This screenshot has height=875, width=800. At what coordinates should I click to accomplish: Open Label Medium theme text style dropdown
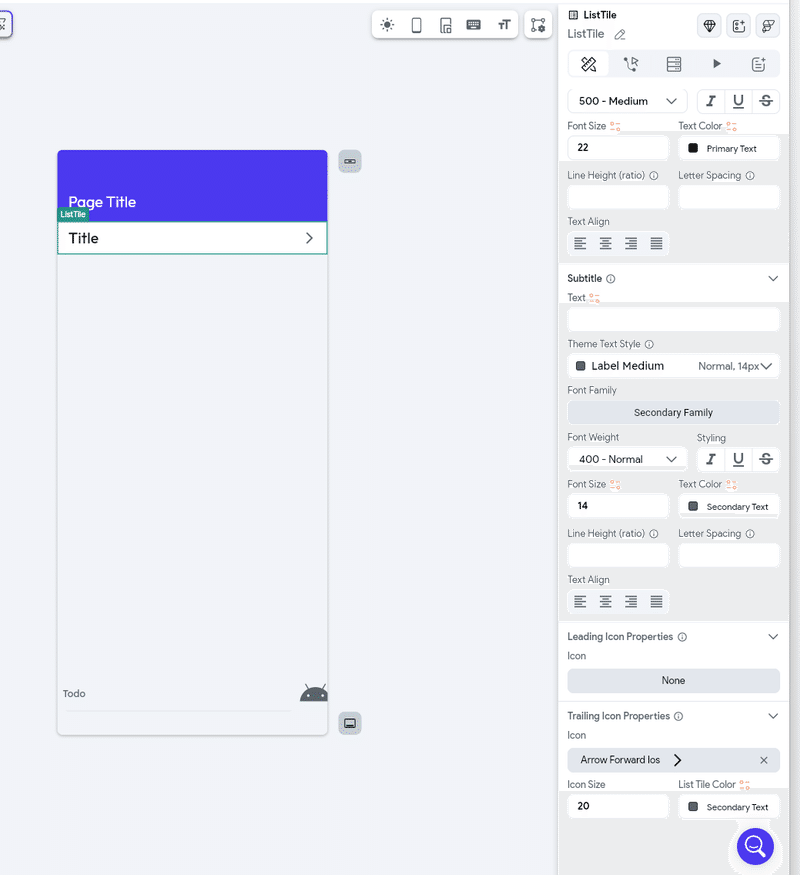click(x=673, y=366)
